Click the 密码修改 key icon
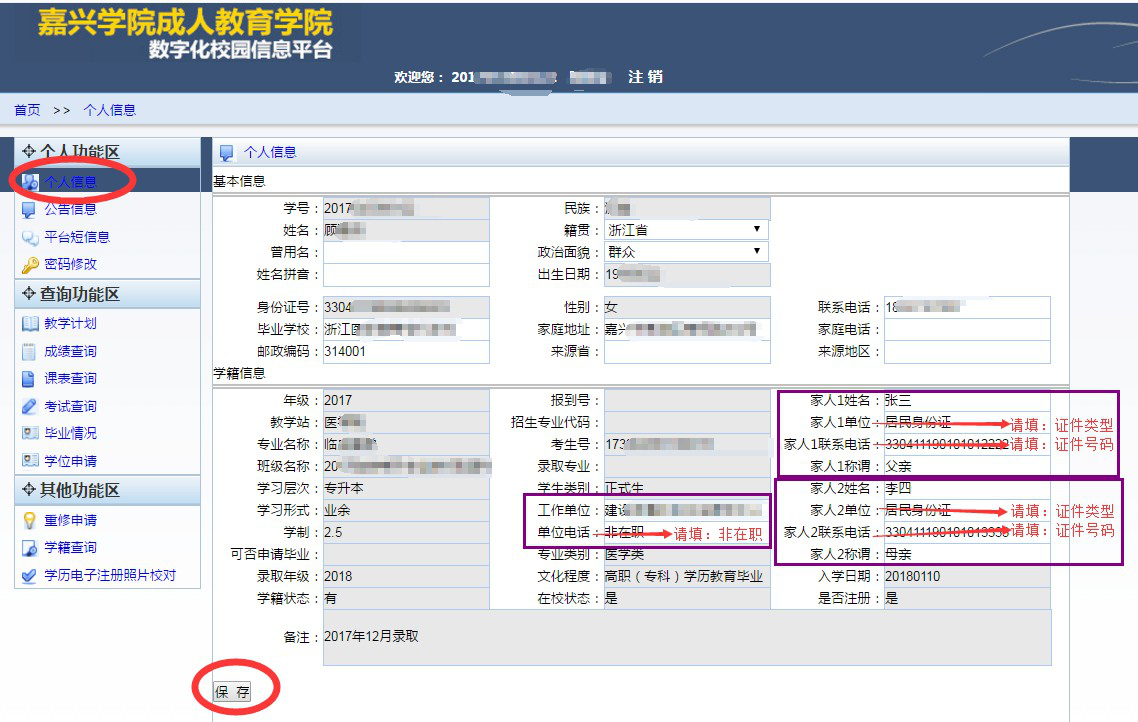 coord(29,265)
